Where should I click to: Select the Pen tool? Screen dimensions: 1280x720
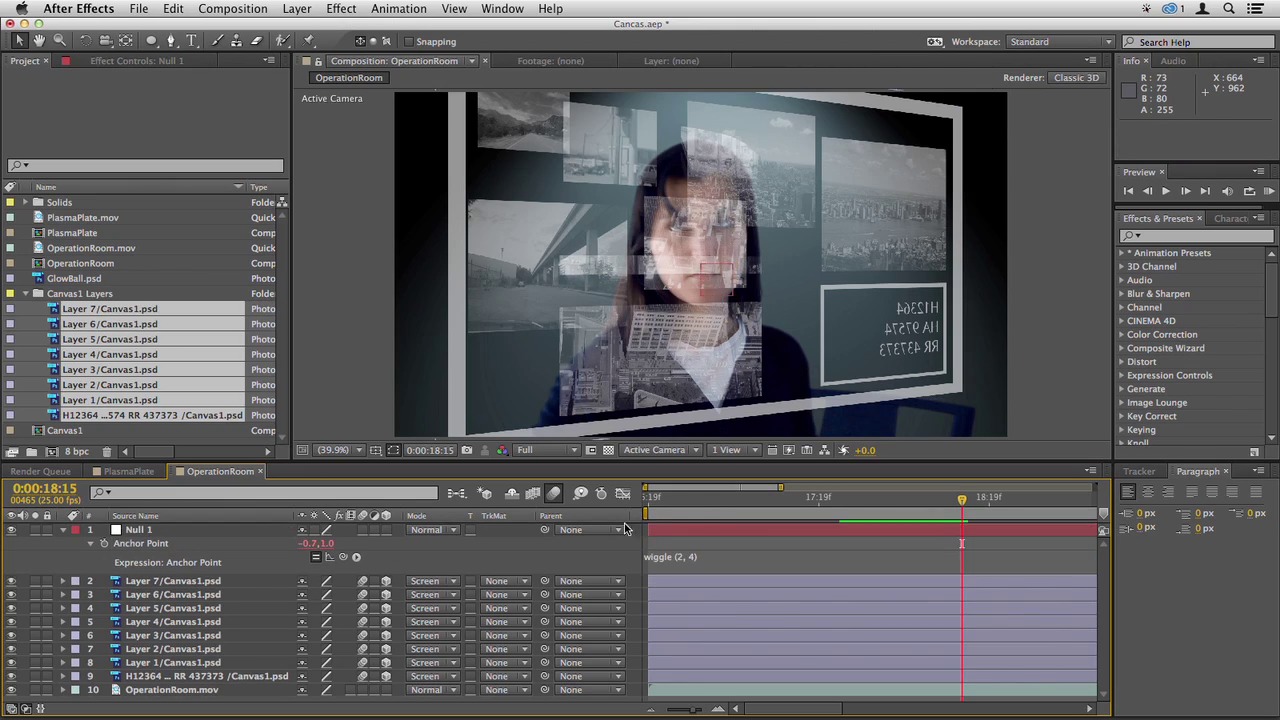pos(171,41)
